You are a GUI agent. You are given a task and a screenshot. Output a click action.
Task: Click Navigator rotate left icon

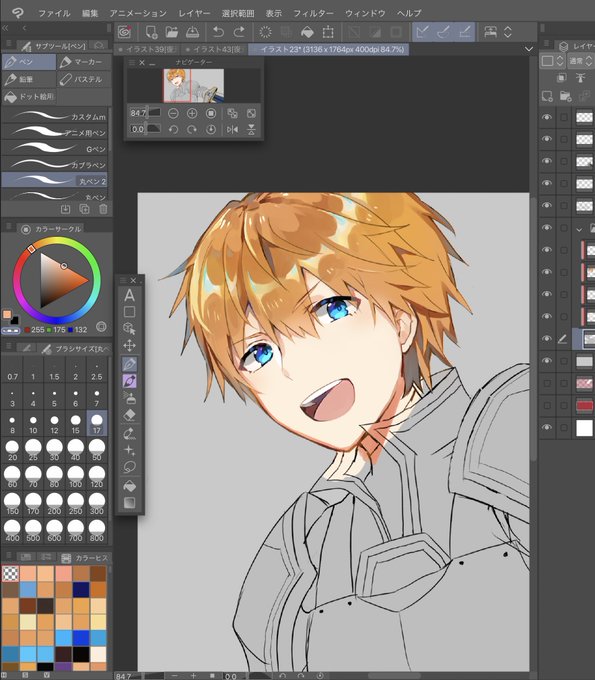point(173,129)
